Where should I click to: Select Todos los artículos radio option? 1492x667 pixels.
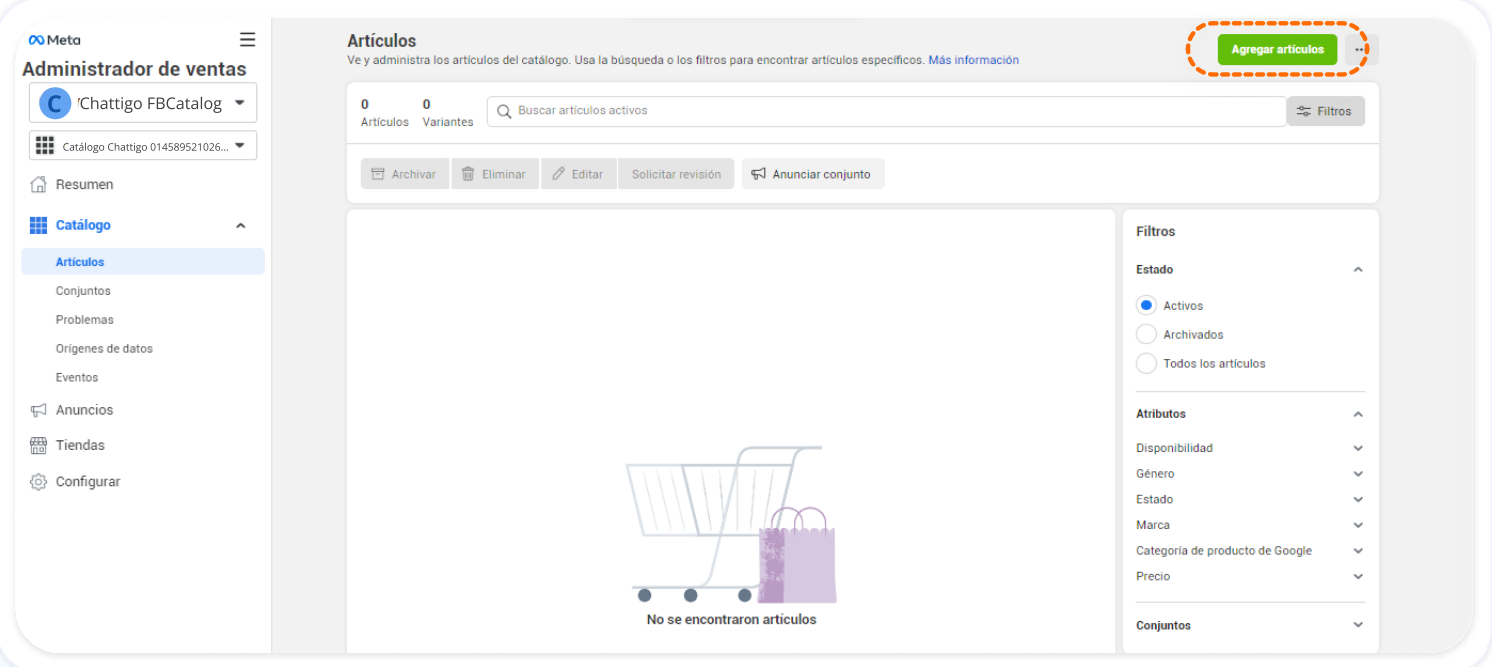pos(1146,364)
